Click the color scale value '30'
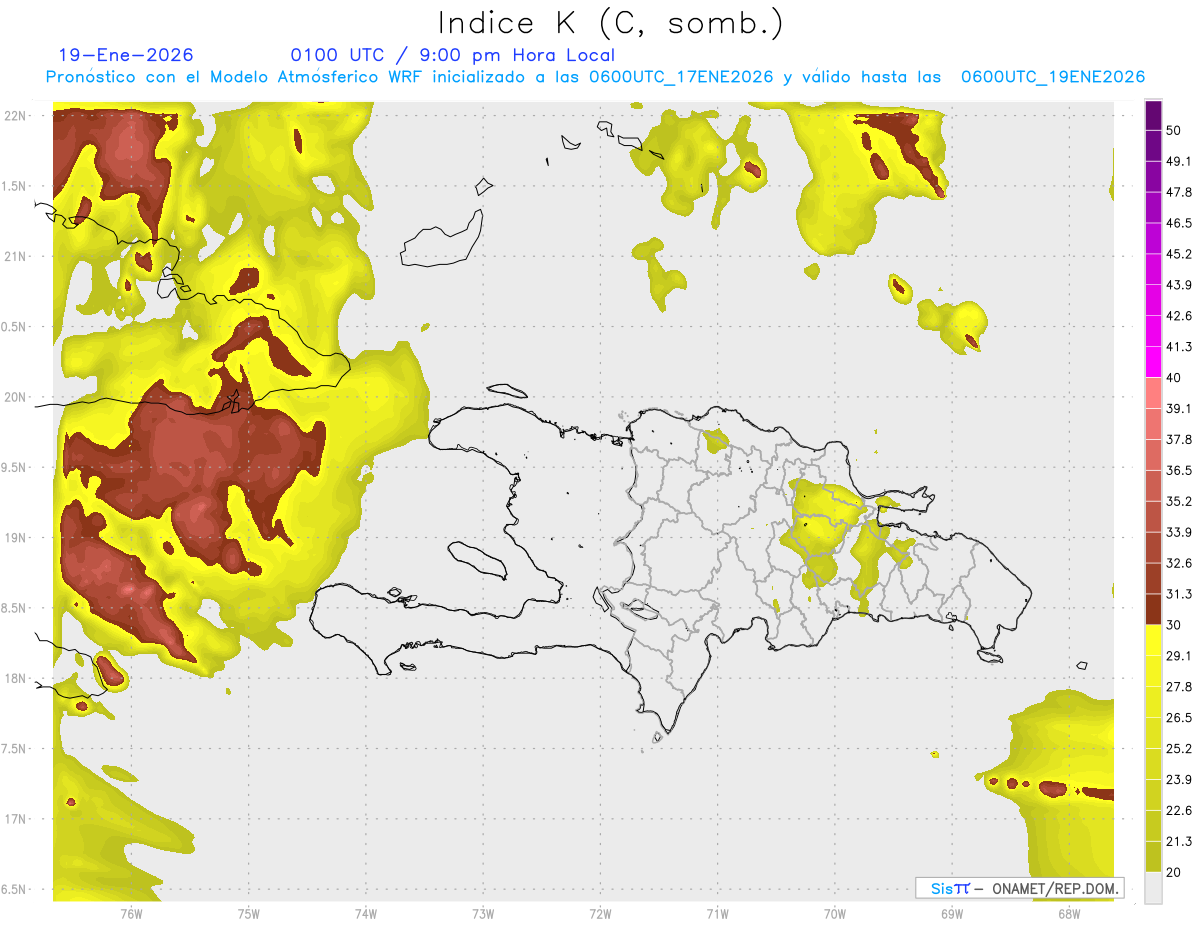 click(x=1174, y=625)
